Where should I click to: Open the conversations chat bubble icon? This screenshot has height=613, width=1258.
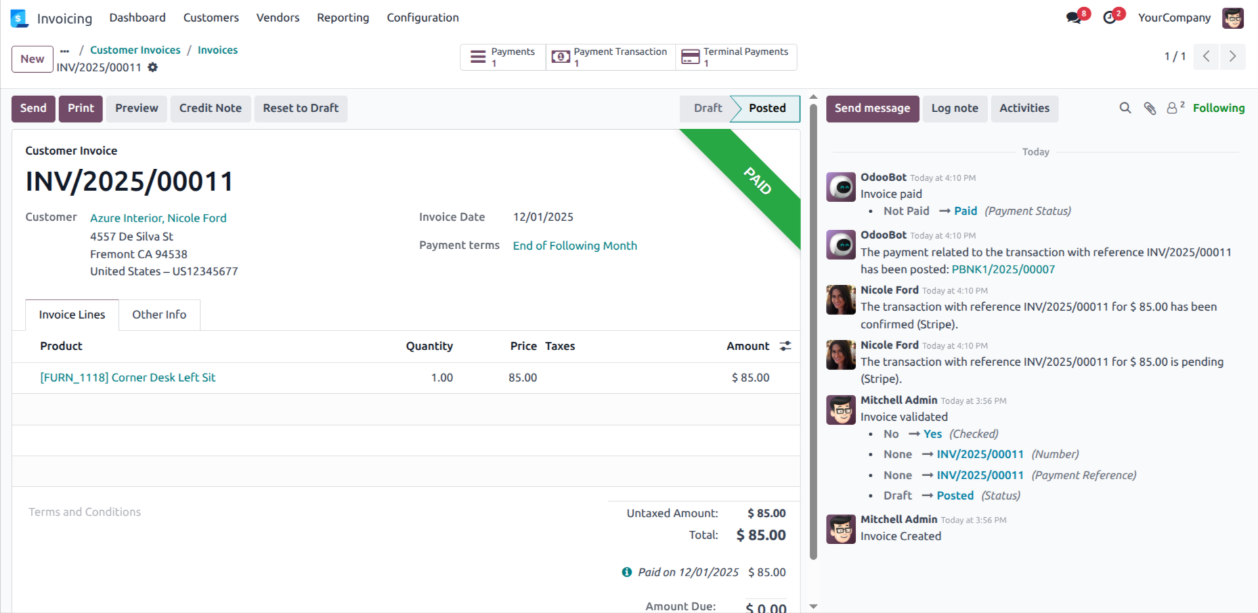[x=1074, y=18]
